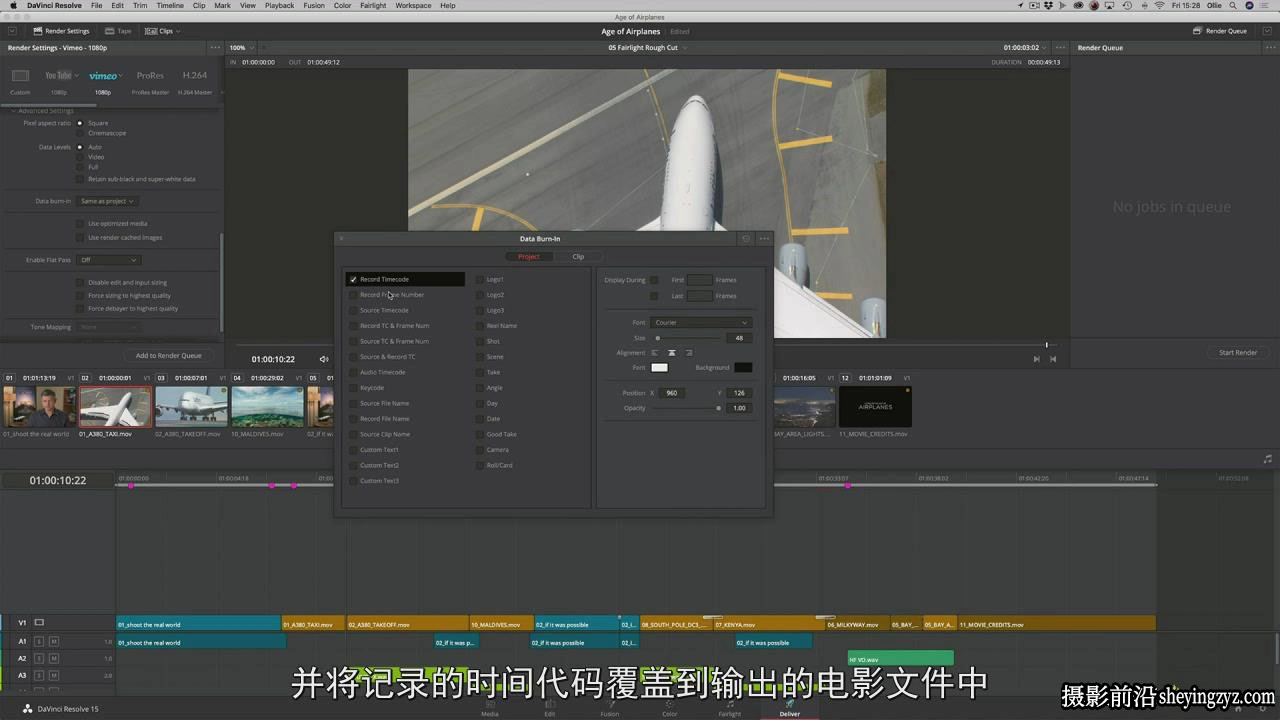1280x720 pixels.
Task: Open the Tone Mapping dropdown
Action: [x=107, y=327]
